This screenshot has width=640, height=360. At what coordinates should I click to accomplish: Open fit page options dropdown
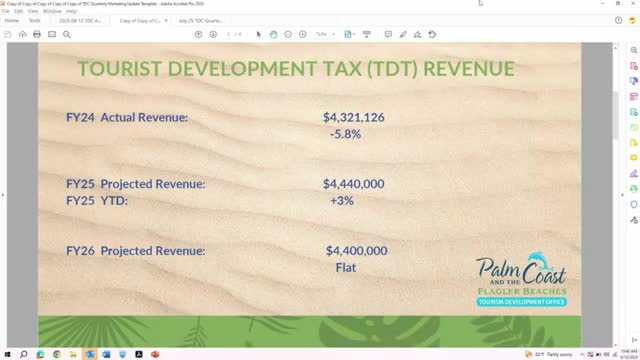[349, 35]
